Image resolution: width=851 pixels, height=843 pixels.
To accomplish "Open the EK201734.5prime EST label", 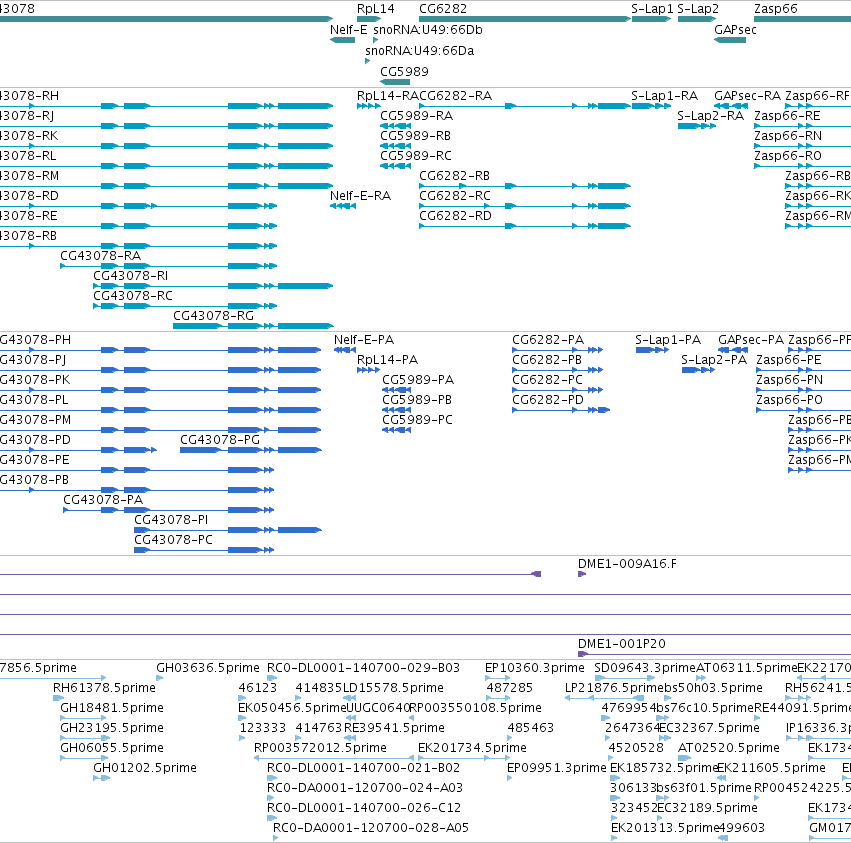I will click(x=472, y=748).
